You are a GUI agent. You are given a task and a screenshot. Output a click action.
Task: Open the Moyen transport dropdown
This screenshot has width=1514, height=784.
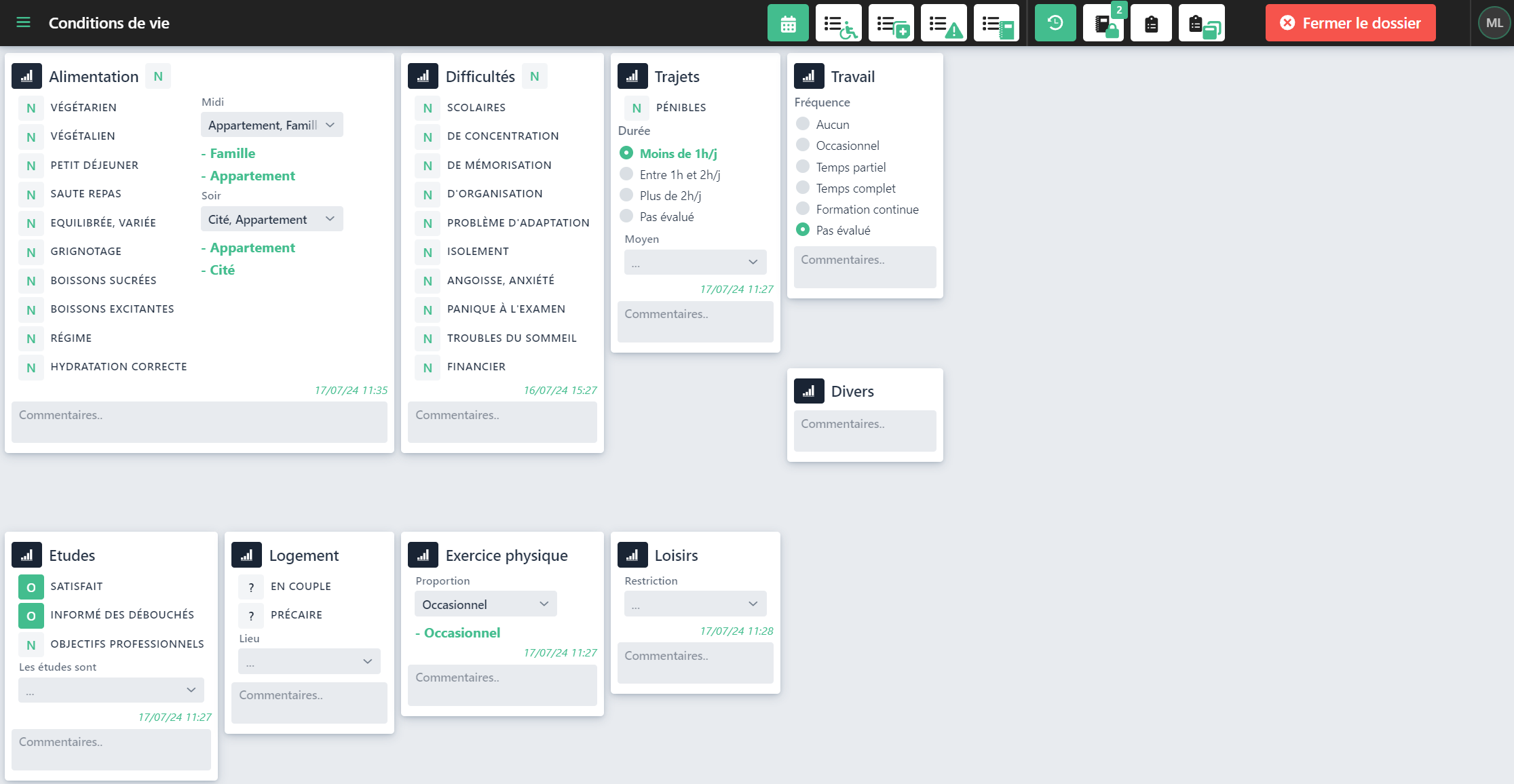pyautogui.click(x=695, y=262)
